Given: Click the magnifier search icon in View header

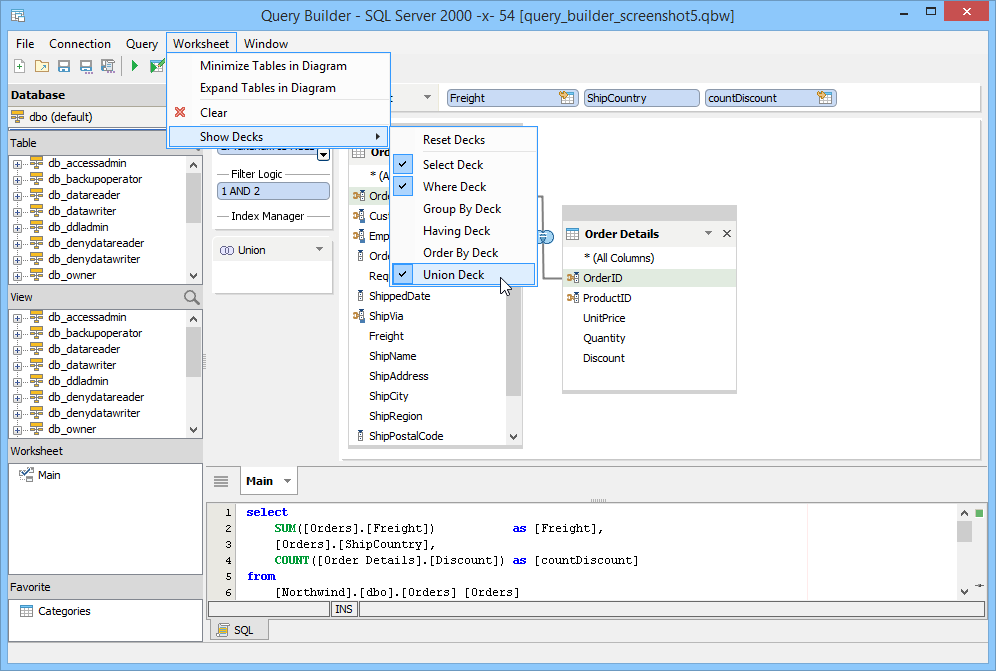Looking at the screenshot, I should tap(191, 297).
